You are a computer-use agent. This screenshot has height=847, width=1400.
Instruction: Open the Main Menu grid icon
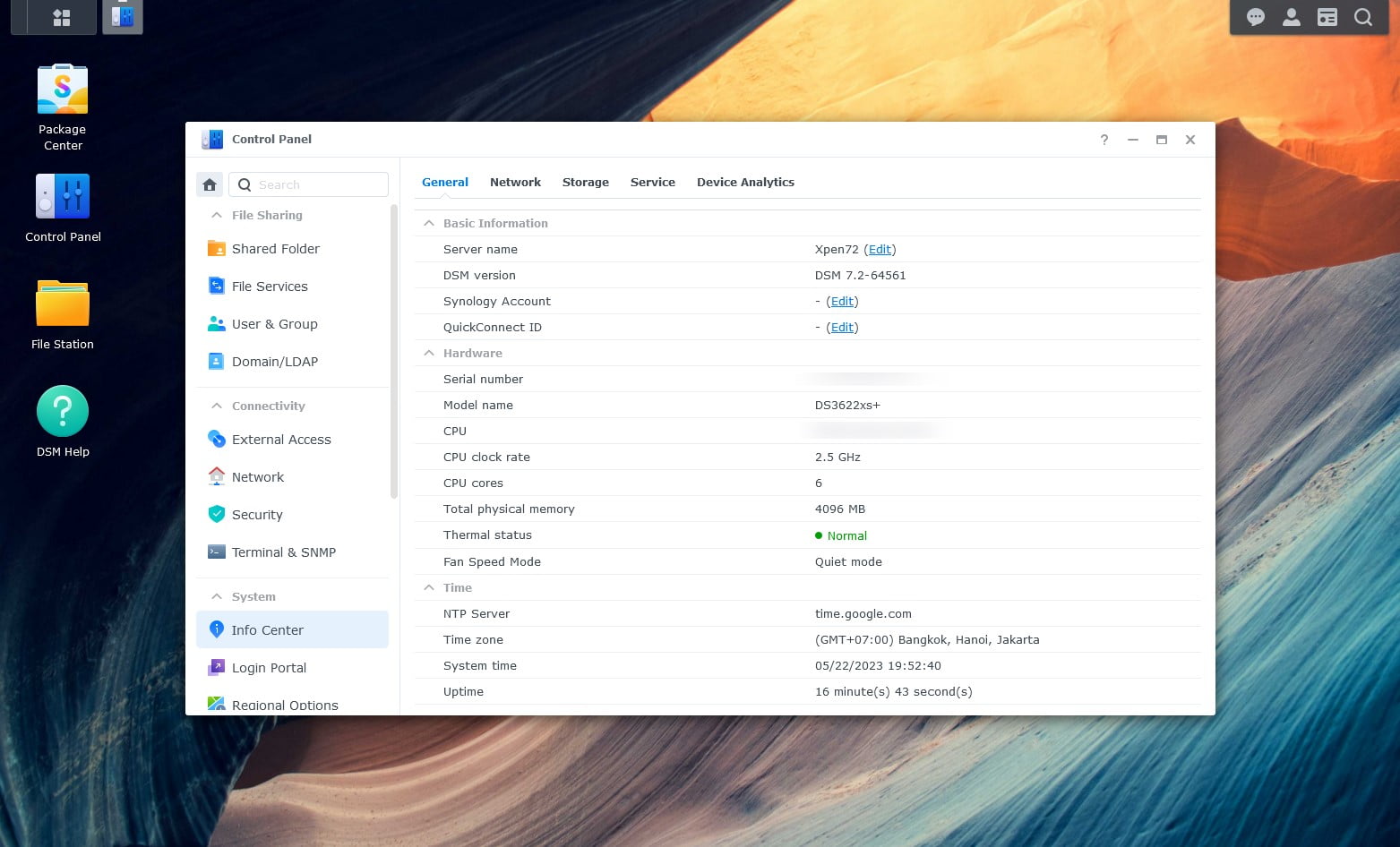62,18
